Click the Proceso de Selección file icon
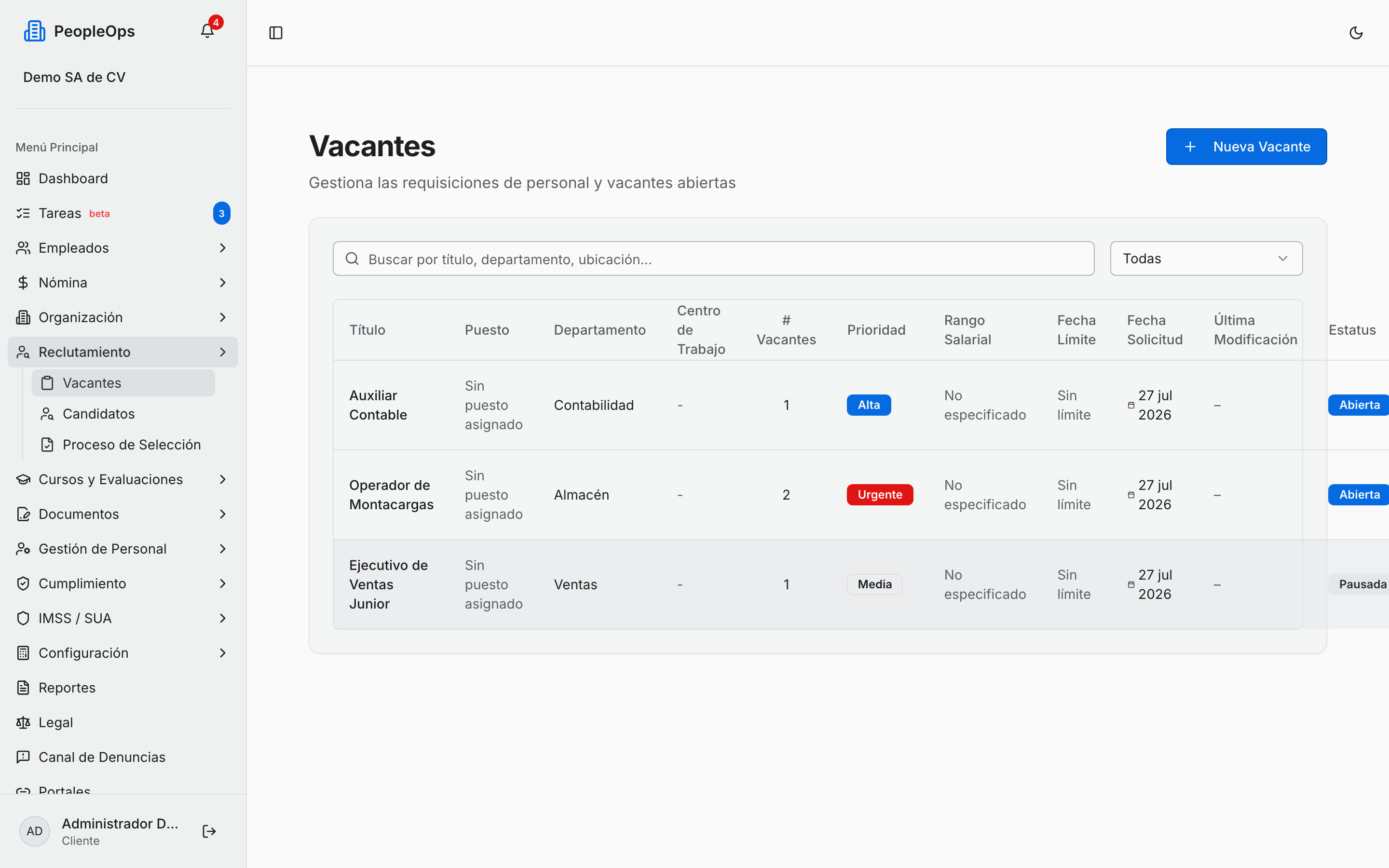Screen dimensions: 1389x868 coord(47,445)
